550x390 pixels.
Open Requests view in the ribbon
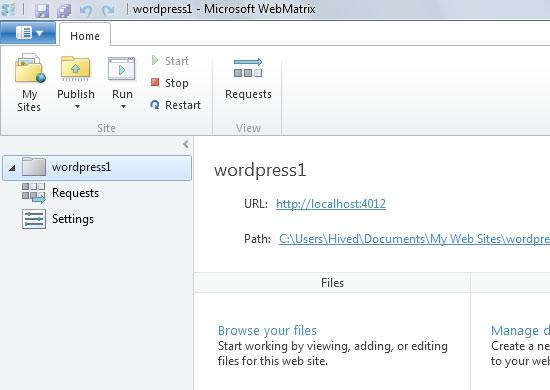(x=248, y=79)
